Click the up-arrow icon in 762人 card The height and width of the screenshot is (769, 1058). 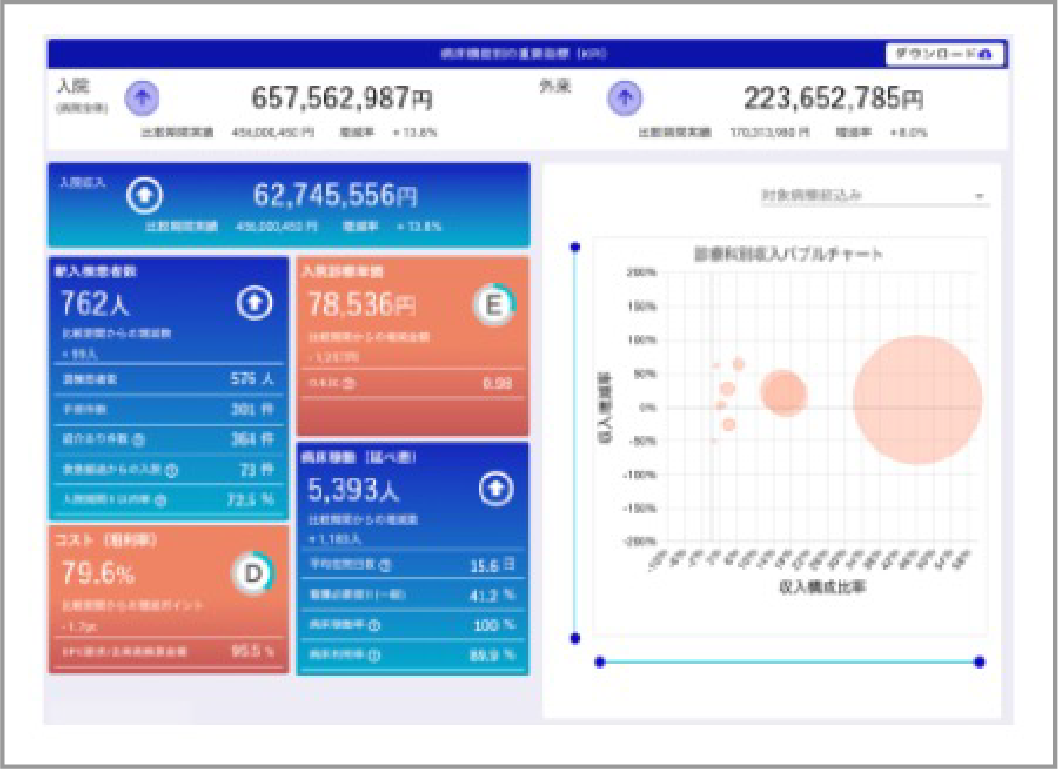point(254,303)
